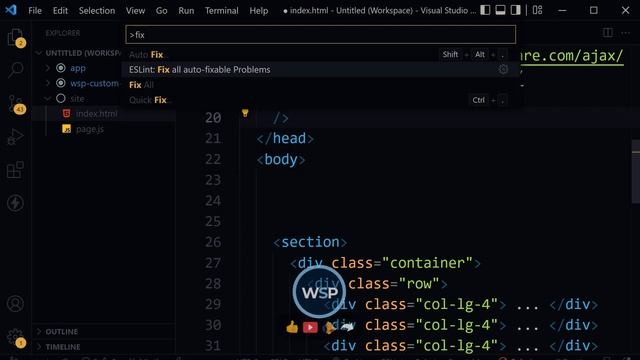
Task: Open the Help menu
Action: click(x=259, y=11)
